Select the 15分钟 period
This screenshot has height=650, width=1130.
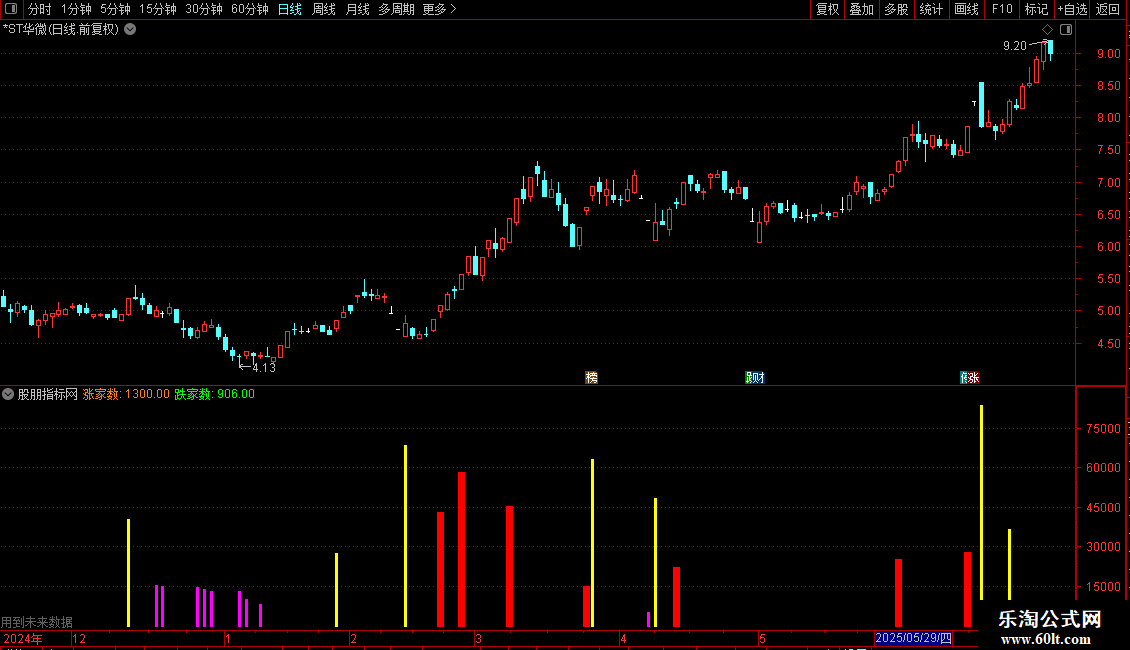[x=158, y=9]
